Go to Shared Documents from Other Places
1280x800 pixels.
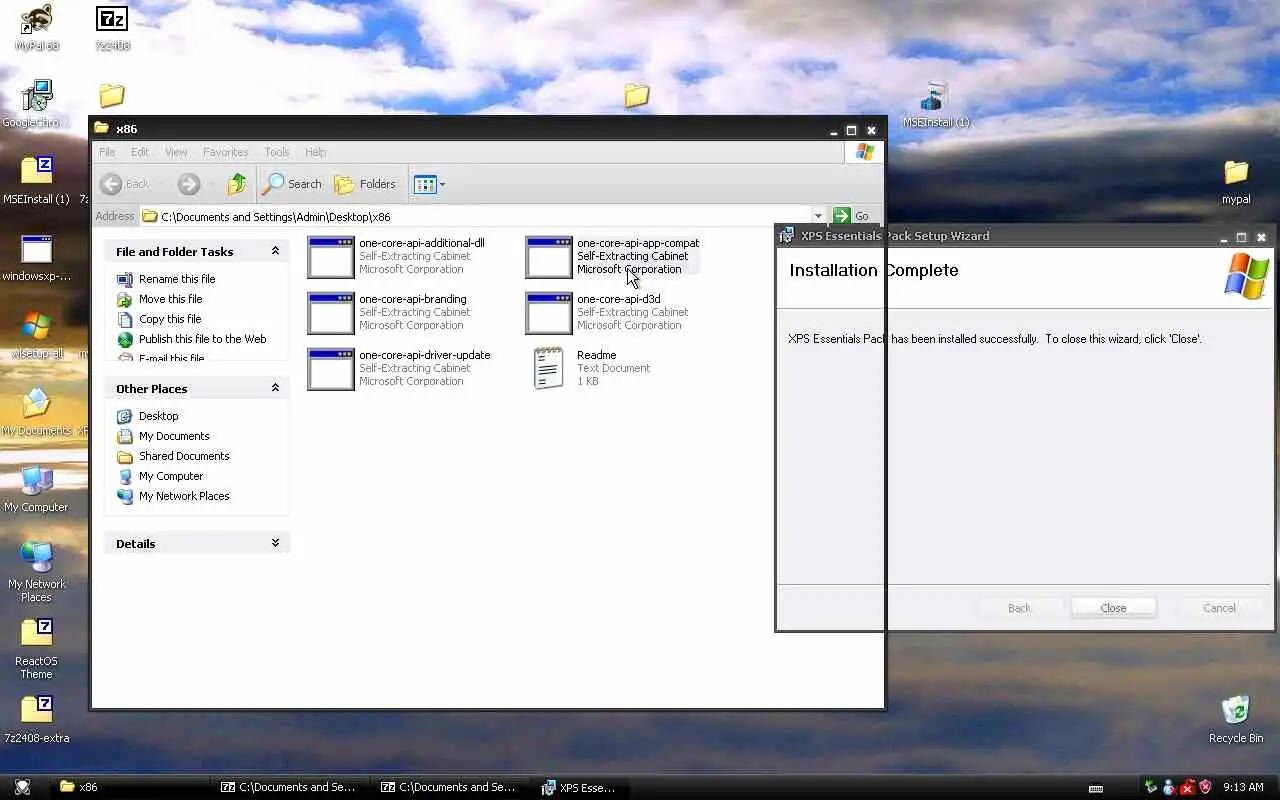coord(173,456)
